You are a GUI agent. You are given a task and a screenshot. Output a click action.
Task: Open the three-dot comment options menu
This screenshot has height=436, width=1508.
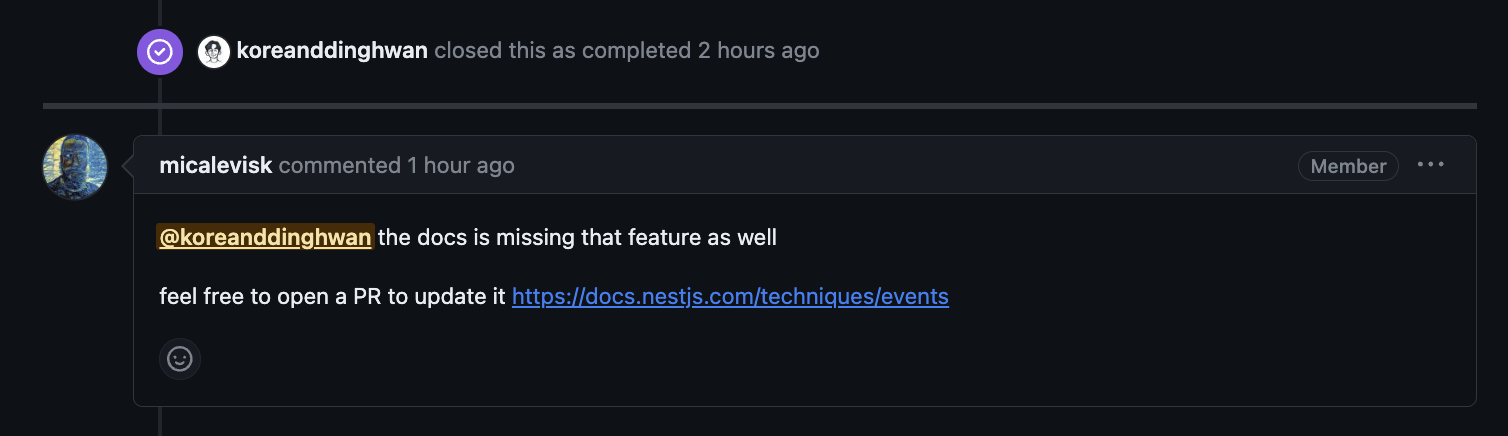point(1431,165)
